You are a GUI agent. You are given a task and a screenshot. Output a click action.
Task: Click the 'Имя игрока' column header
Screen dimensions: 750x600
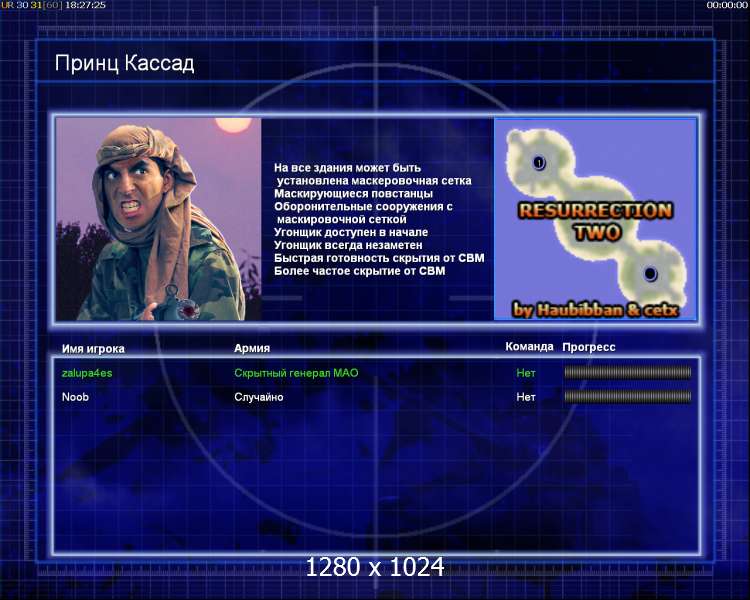pos(93,349)
